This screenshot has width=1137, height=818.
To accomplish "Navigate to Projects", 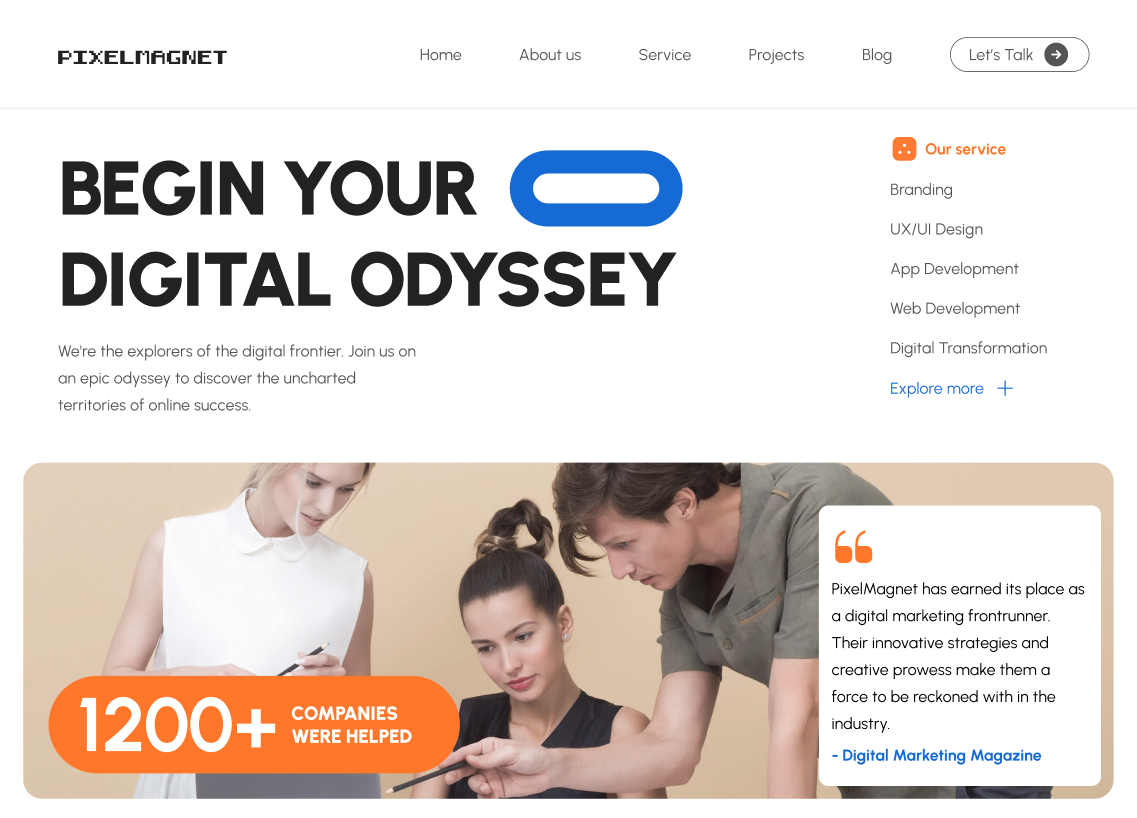I will coord(776,55).
